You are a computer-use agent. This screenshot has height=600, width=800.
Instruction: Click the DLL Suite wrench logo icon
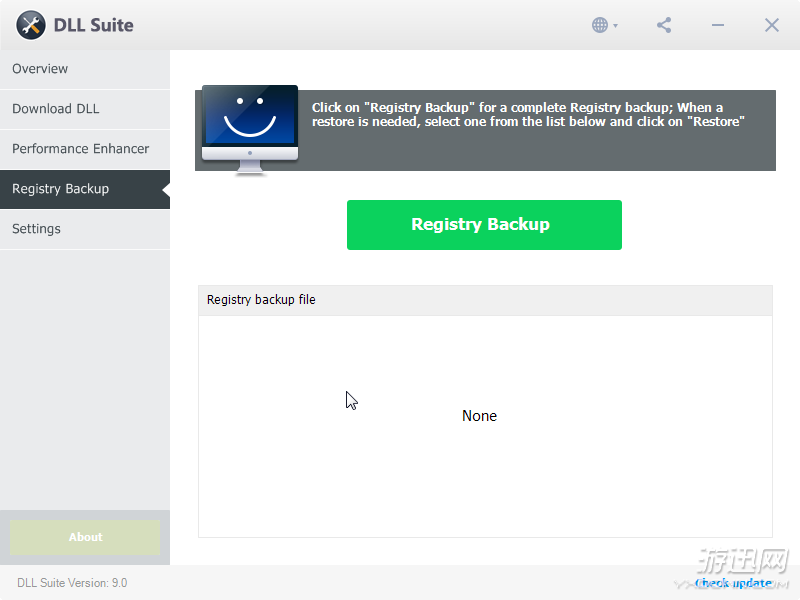tap(31, 25)
